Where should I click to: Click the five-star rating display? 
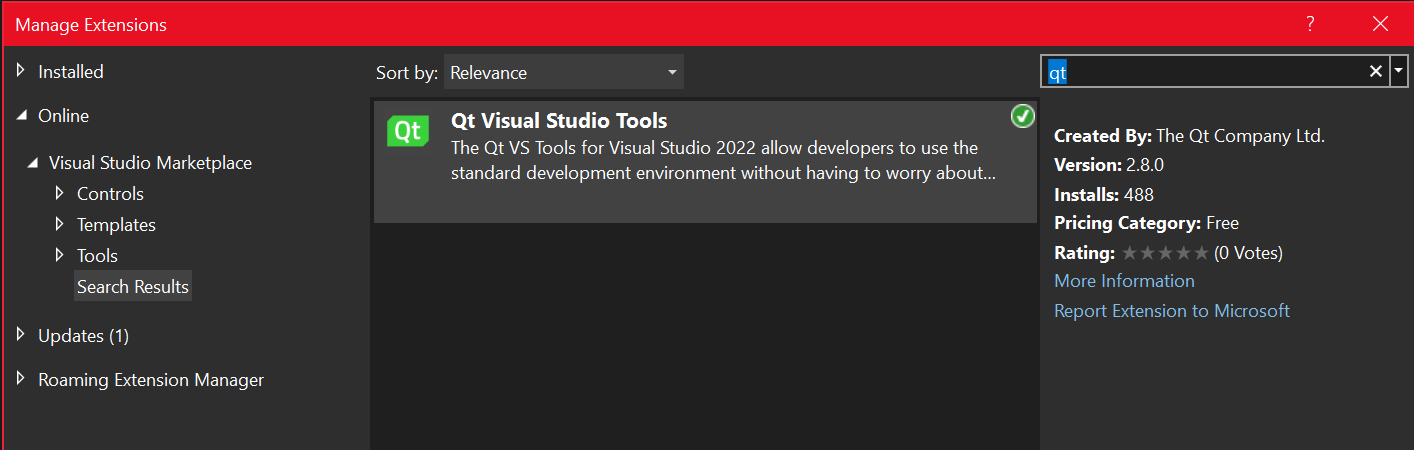pyautogui.click(x=1165, y=253)
